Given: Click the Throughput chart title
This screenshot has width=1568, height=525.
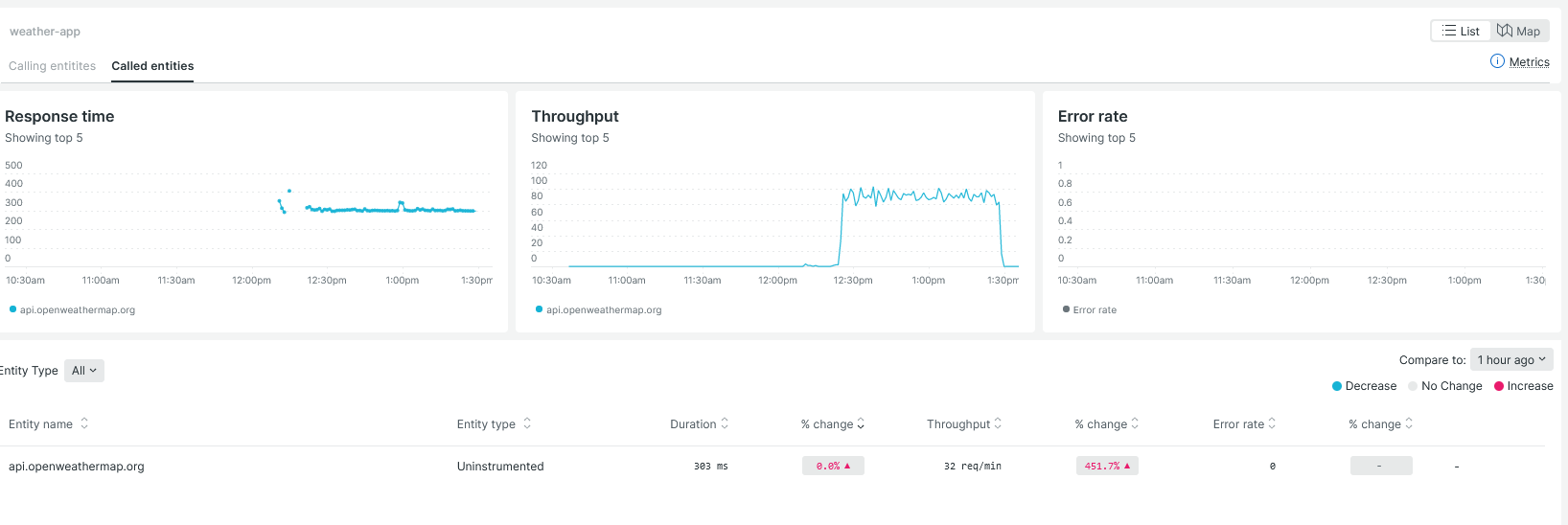Looking at the screenshot, I should 575,116.
